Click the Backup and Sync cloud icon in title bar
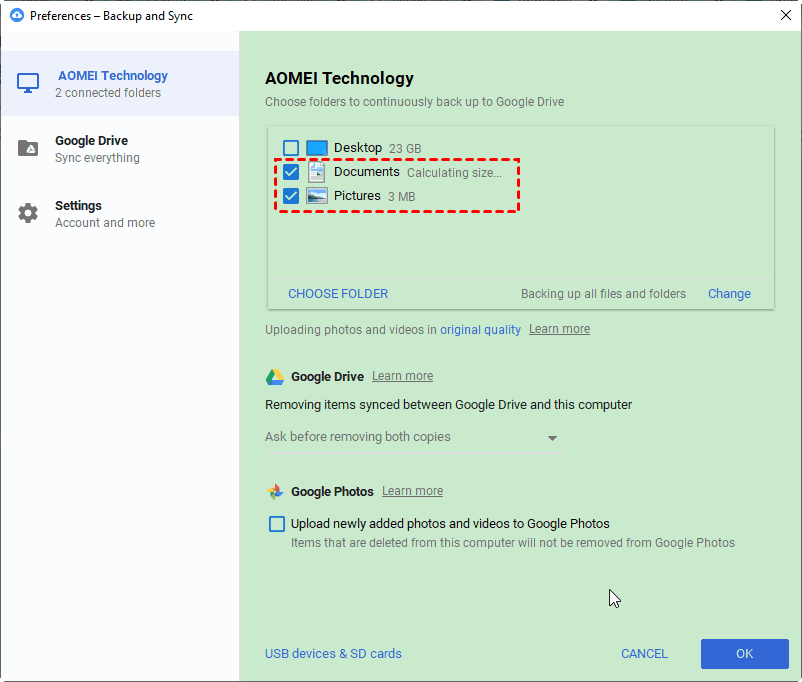Screen dimensions: 802x682 (x=16, y=15)
